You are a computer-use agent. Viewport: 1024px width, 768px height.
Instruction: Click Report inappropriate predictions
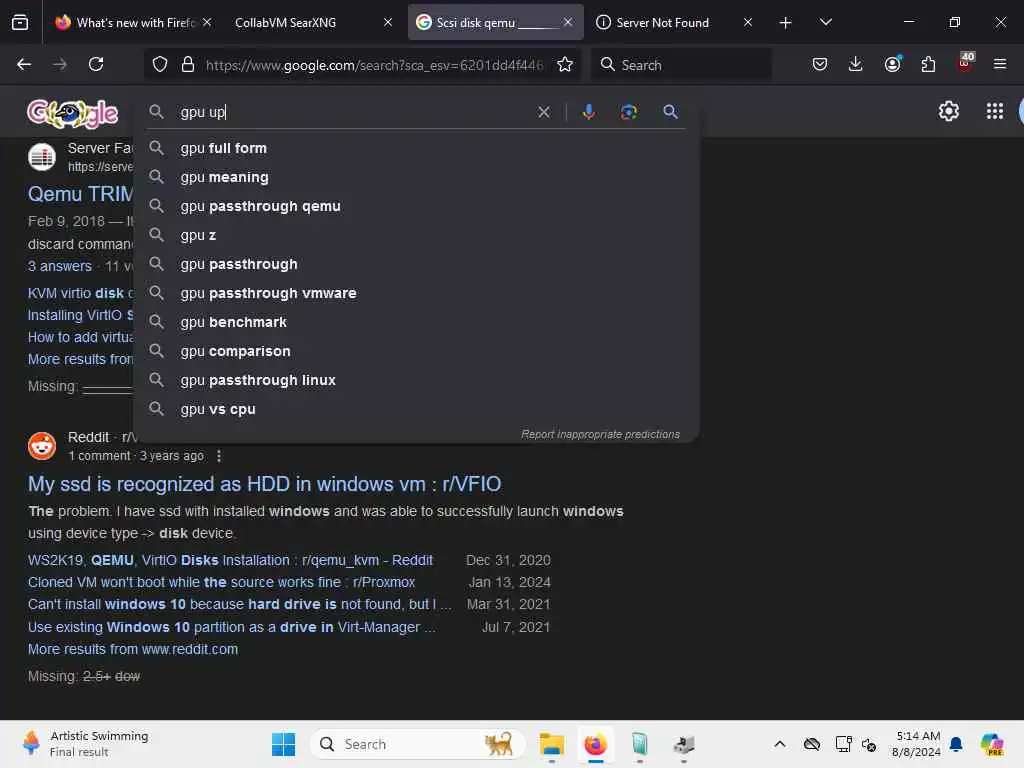pyautogui.click(x=600, y=434)
